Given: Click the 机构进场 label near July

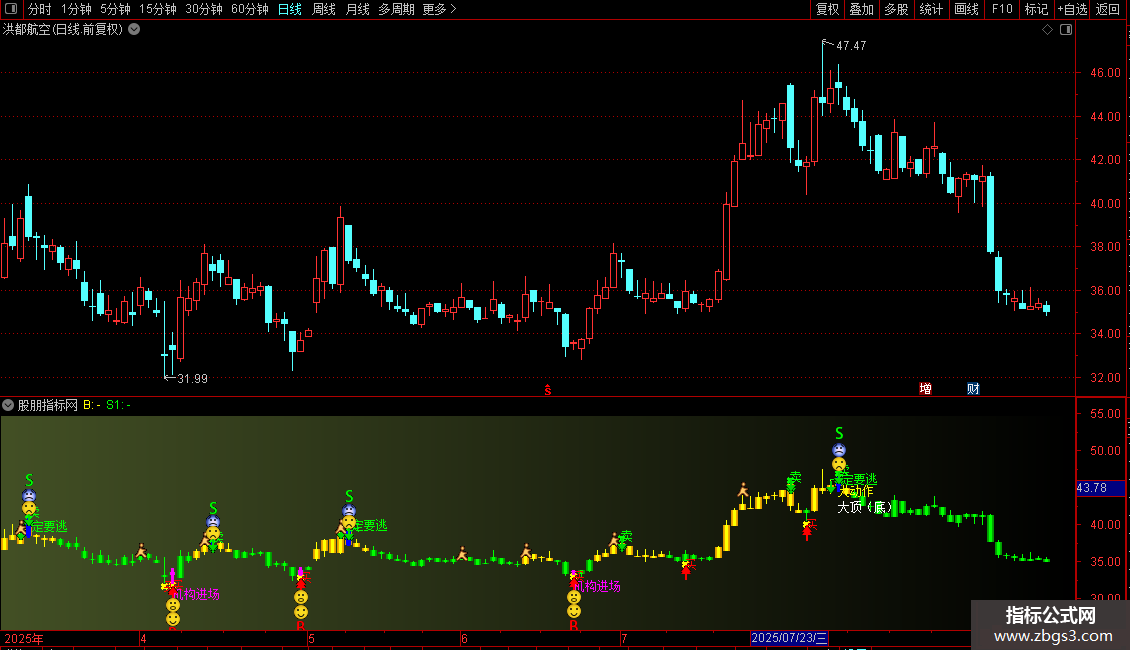Looking at the screenshot, I should (x=598, y=586).
